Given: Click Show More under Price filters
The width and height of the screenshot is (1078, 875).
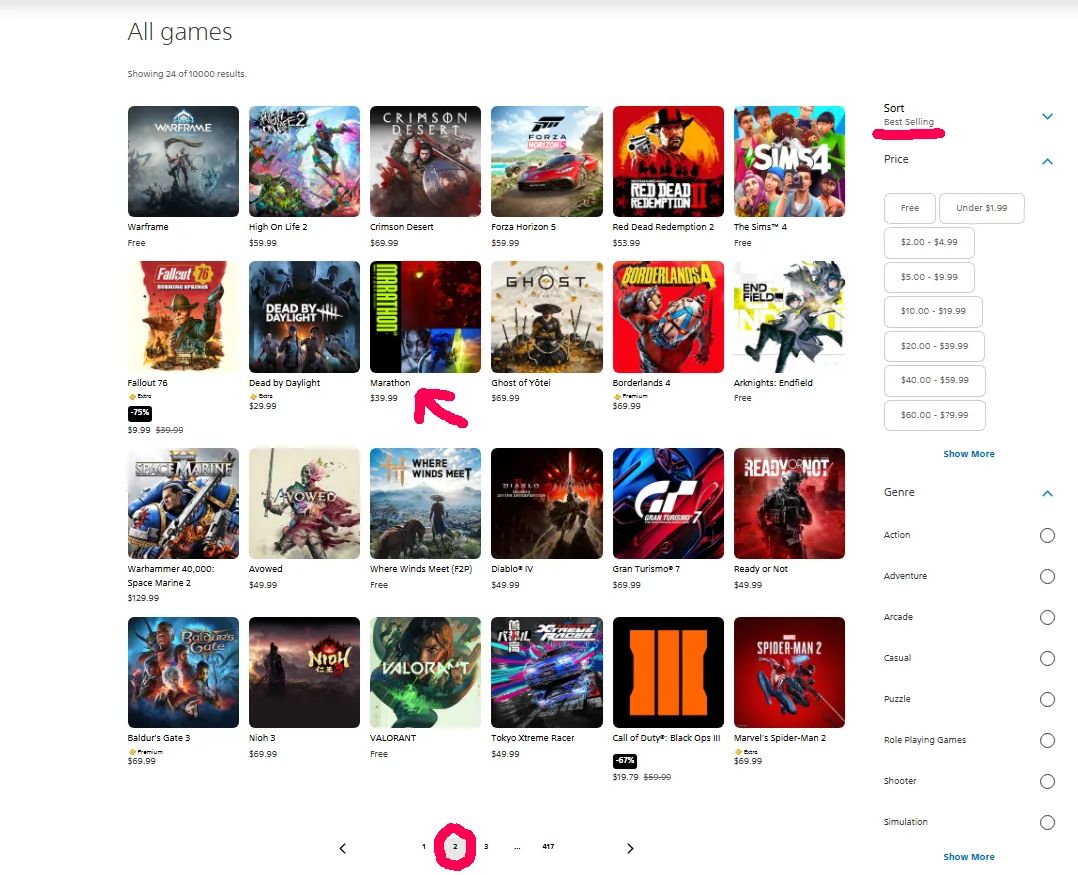Looking at the screenshot, I should click(968, 454).
